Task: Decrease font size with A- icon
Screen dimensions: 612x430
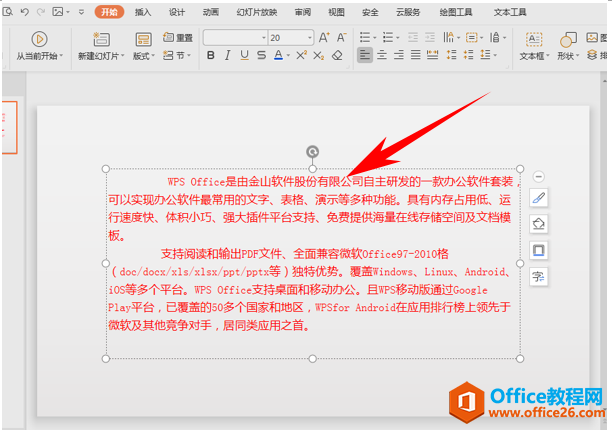Action: tap(341, 37)
